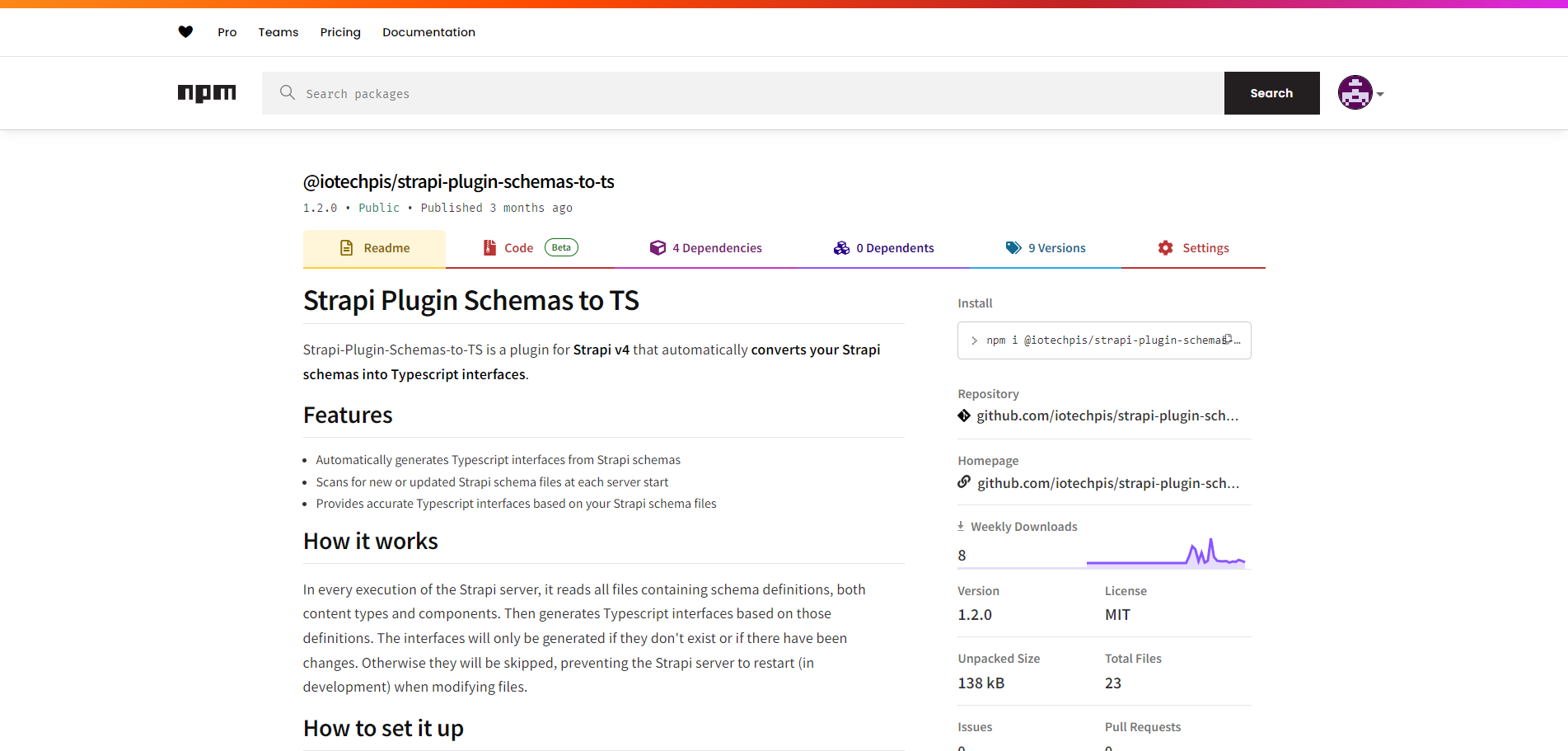Click the weekly downloads sparkline graph
This screenshot has height=751, width=1568.
[x=1165, y=553]
